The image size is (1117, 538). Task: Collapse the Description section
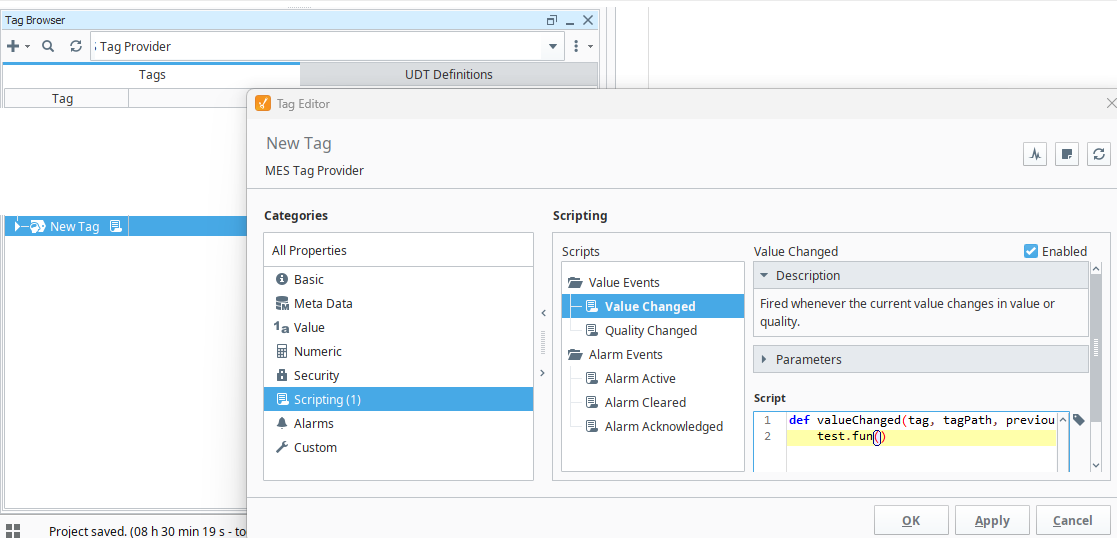tap(764, 275)
